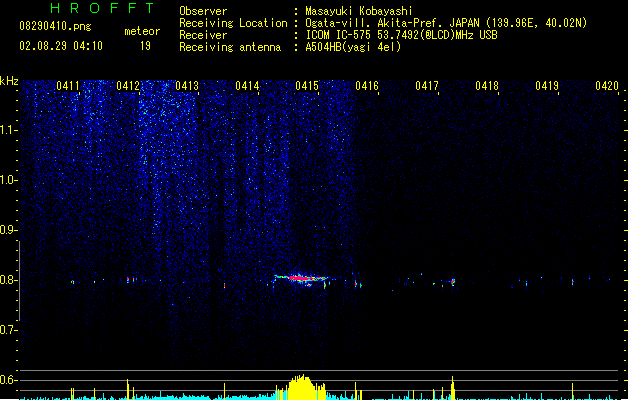Click the 0414 time marker

tap(247, 86)
